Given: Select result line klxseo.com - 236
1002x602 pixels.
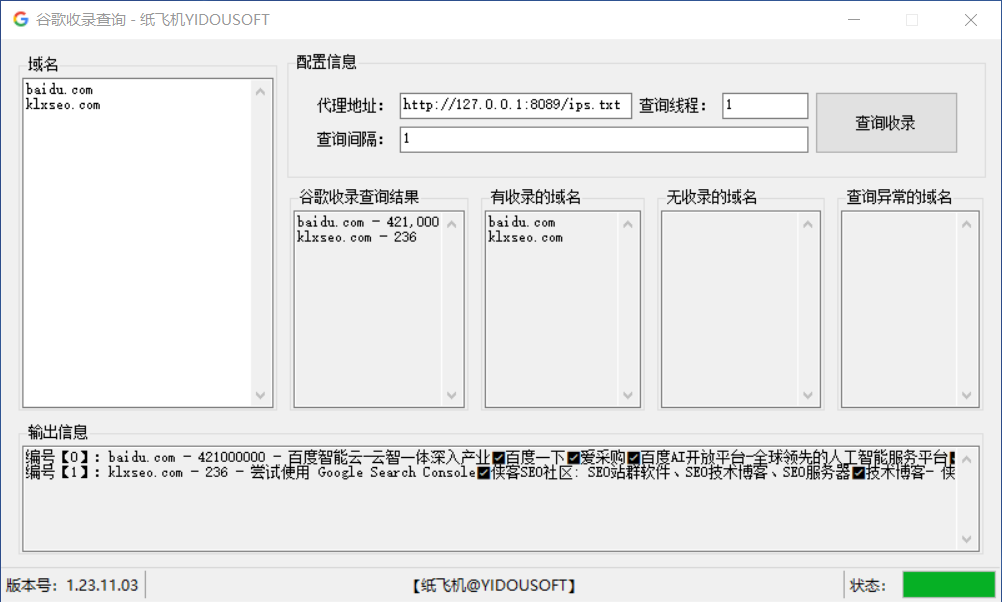Looking at the screenshot, I should point(357,237).
